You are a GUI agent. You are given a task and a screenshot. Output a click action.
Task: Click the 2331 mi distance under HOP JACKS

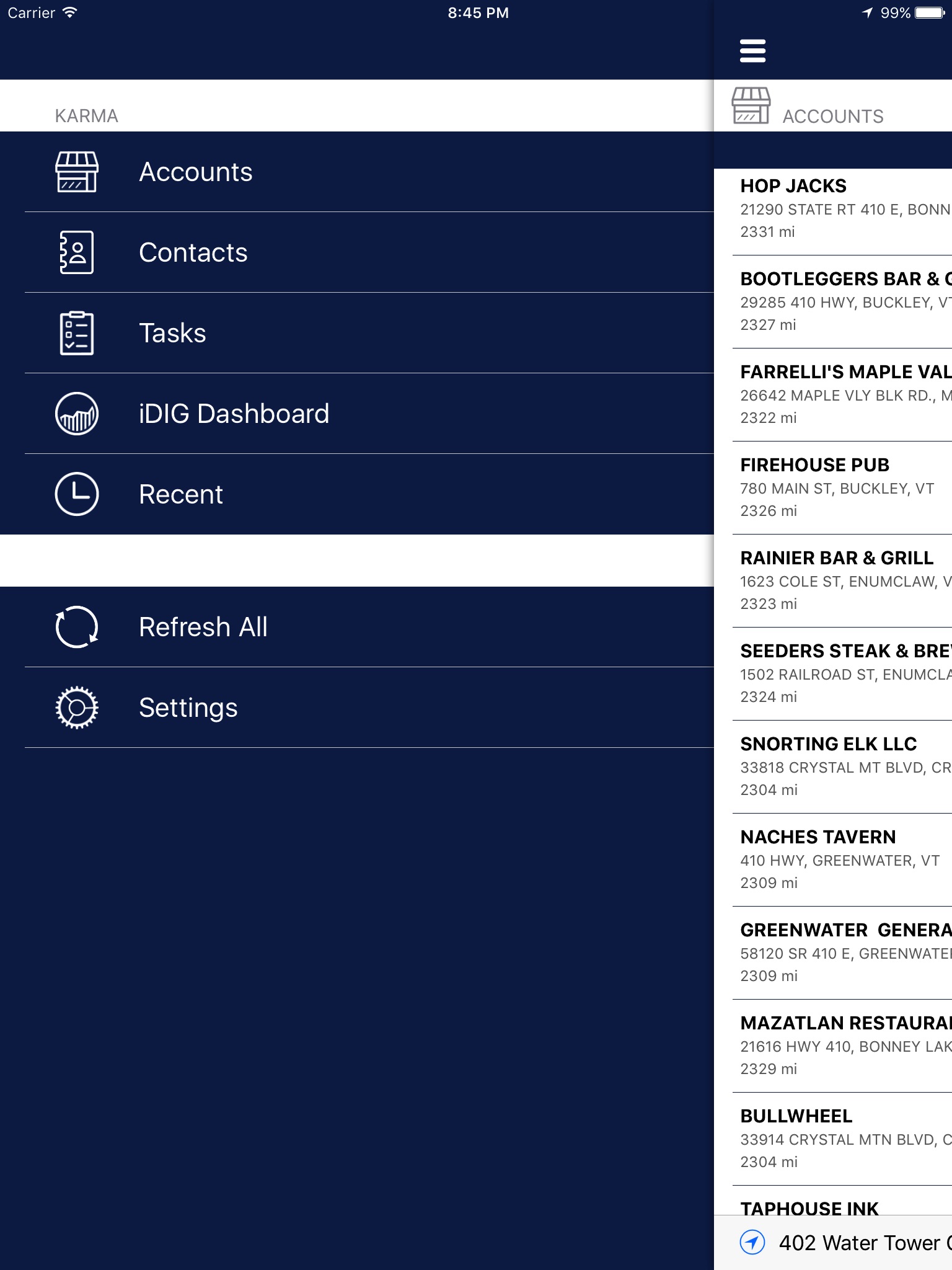point(767,232)
